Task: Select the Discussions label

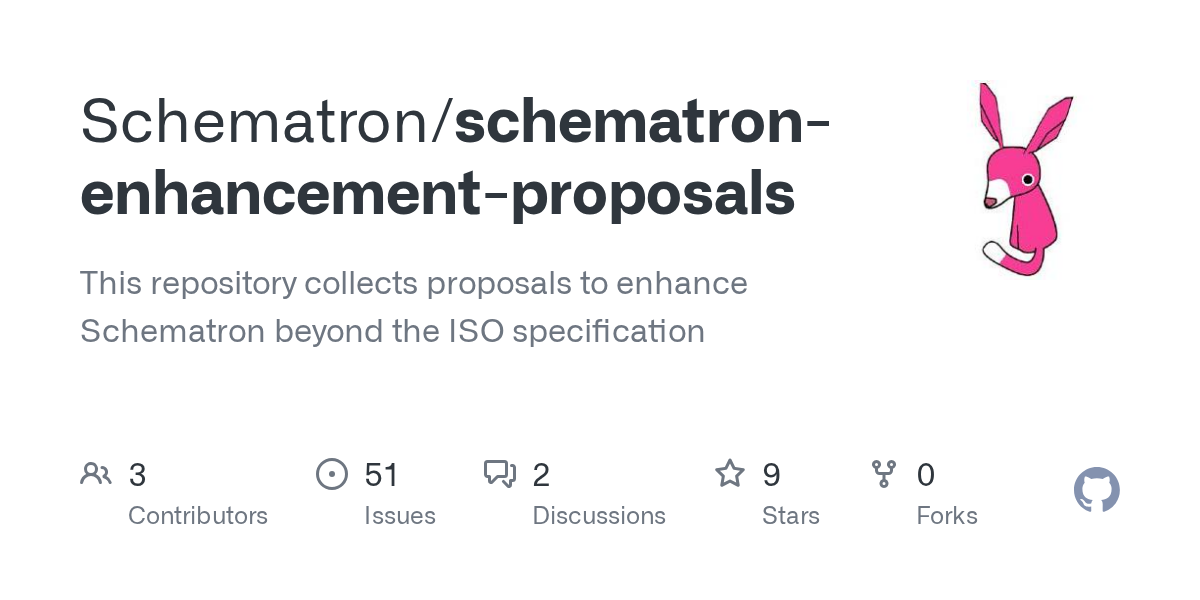Action: [599, 516]
